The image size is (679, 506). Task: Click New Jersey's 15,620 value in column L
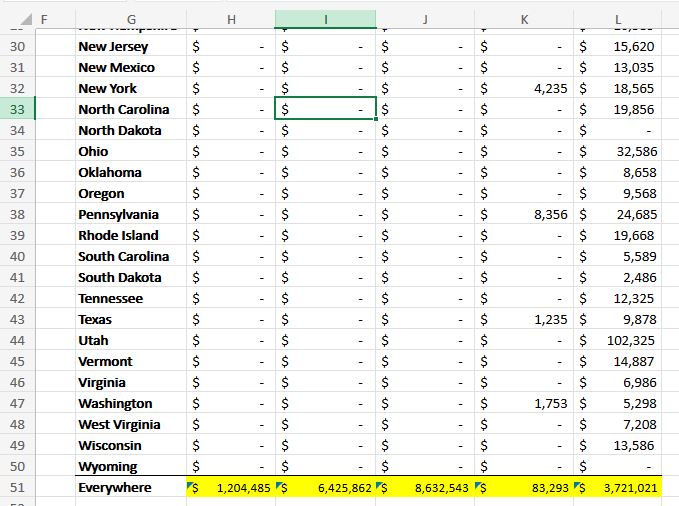618,46
